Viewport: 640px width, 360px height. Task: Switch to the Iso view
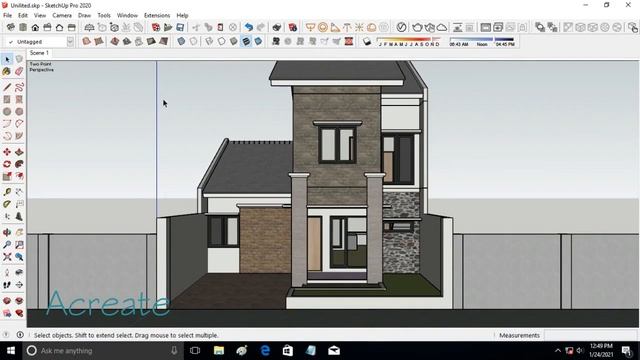click(x=11, y=27)
